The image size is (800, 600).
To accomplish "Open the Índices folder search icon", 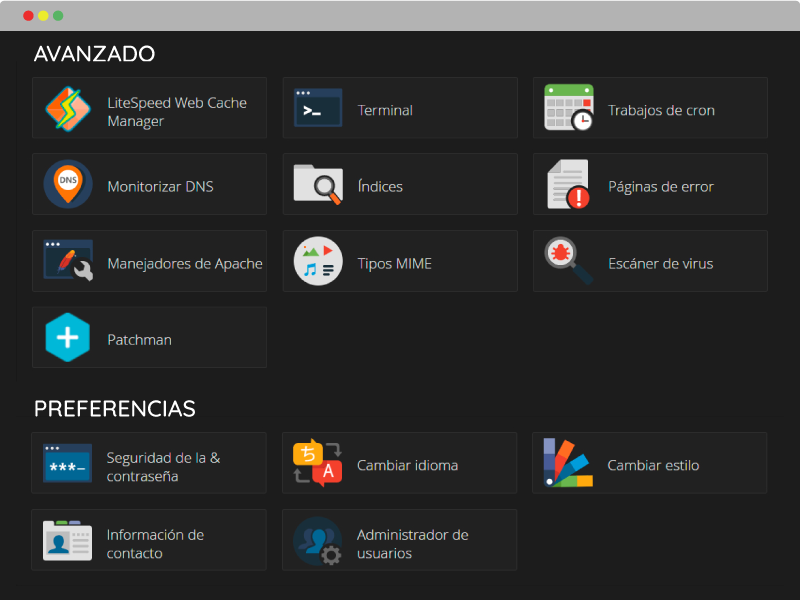I will [x=318, y=184].
